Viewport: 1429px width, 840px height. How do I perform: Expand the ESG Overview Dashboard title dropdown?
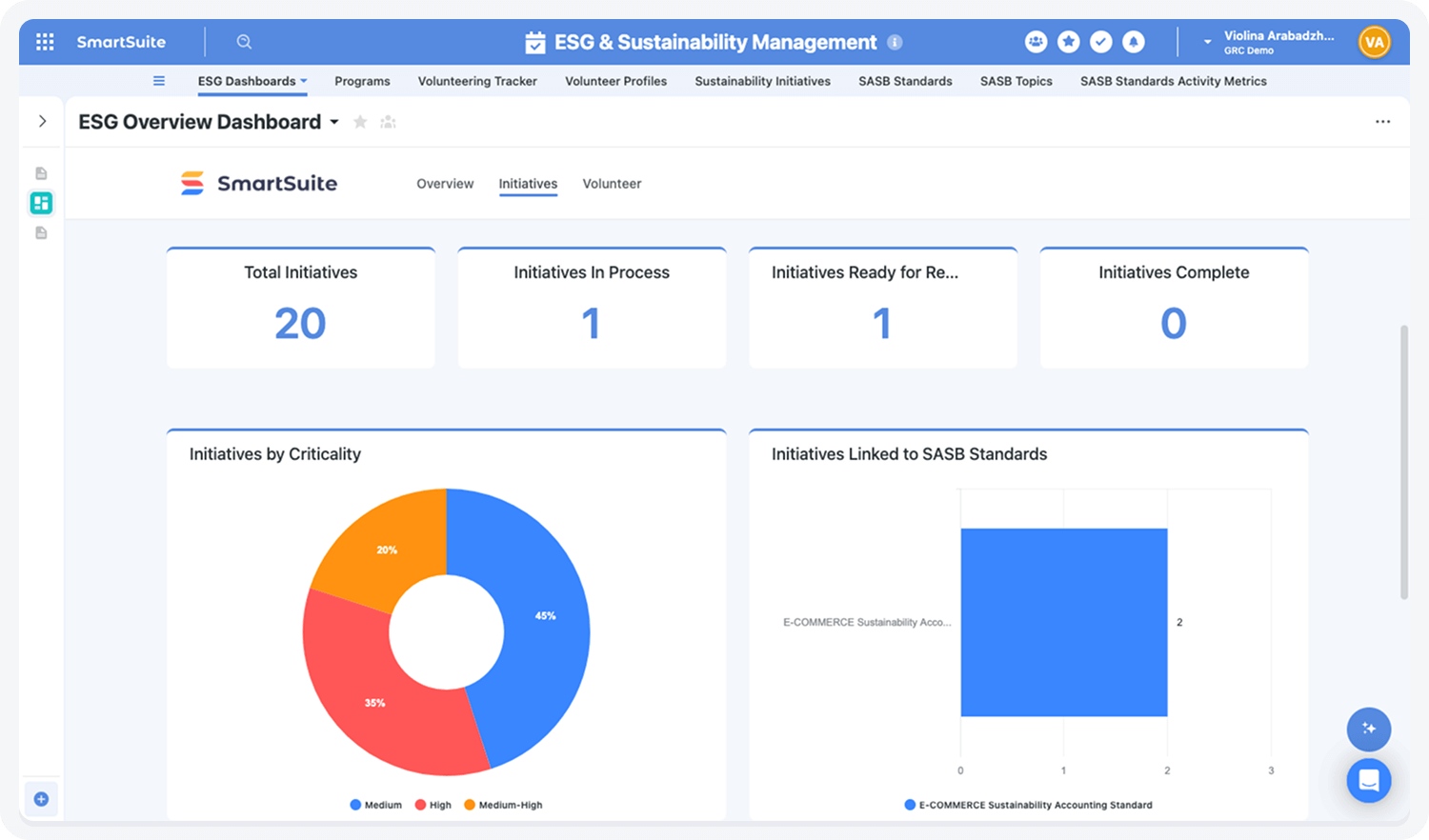[x=334, y=123]
